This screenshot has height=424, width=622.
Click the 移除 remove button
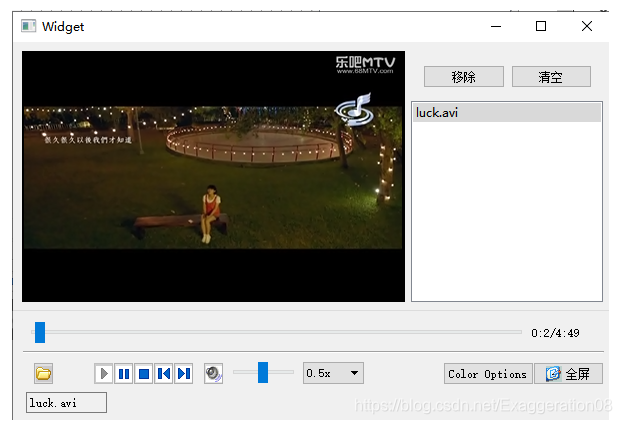tap(464, 77)
